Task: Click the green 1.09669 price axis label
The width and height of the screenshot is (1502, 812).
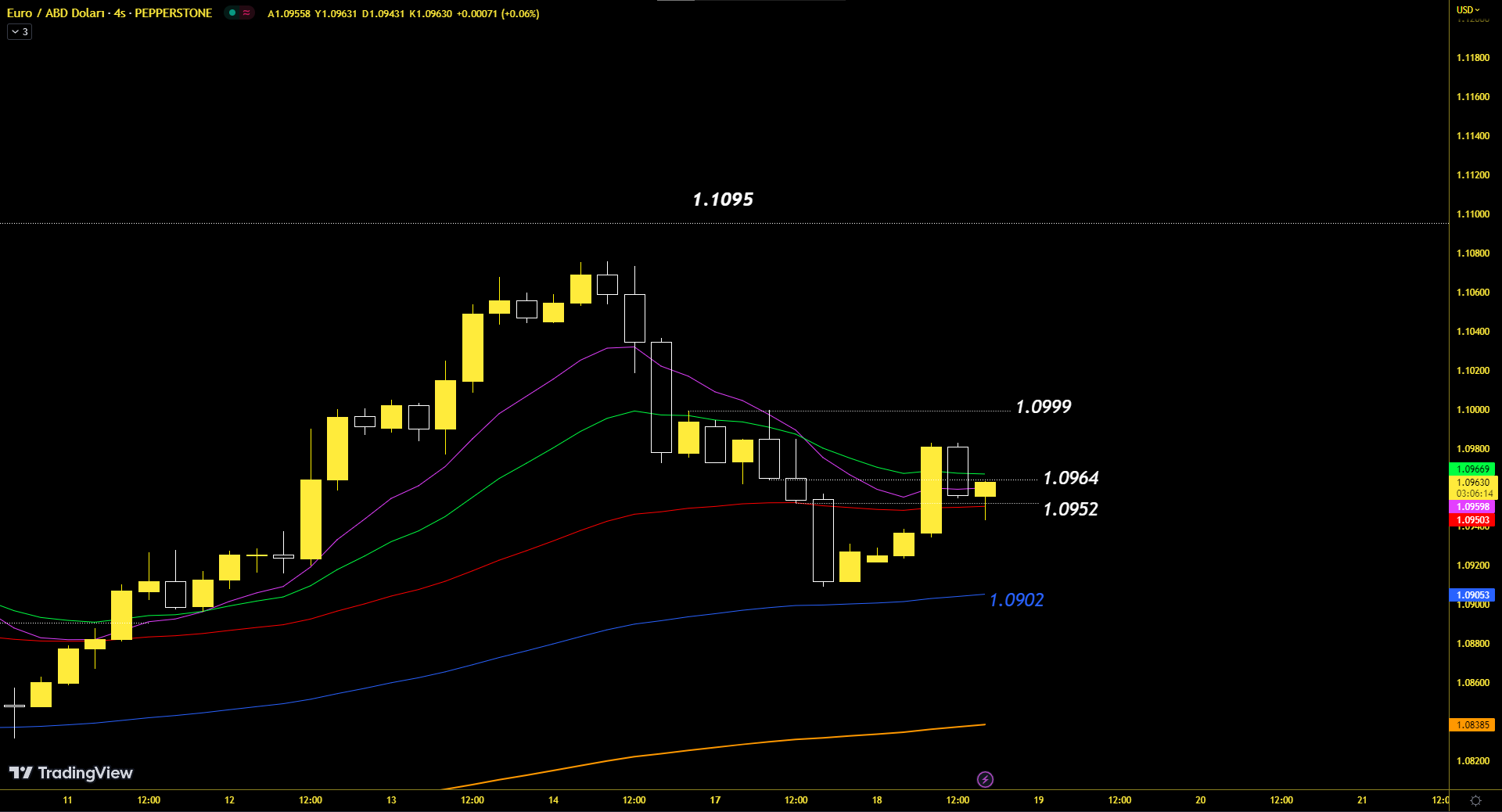Action: coord(1472,469)
